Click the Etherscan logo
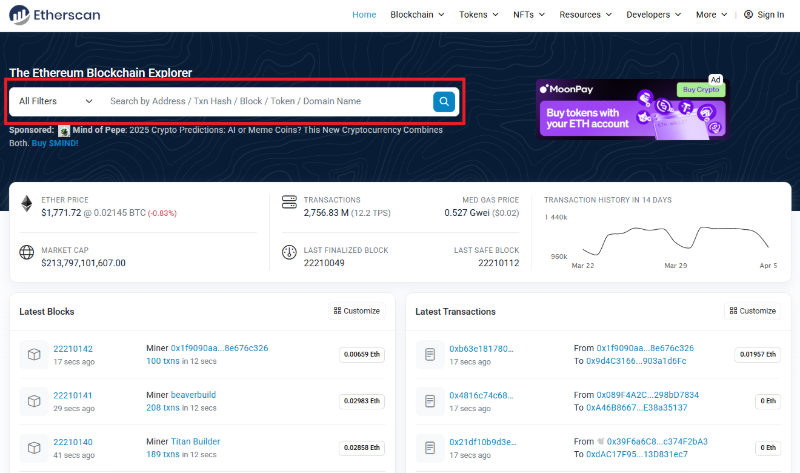This screenshot has height=473, width=800. [x=55, y=15]
